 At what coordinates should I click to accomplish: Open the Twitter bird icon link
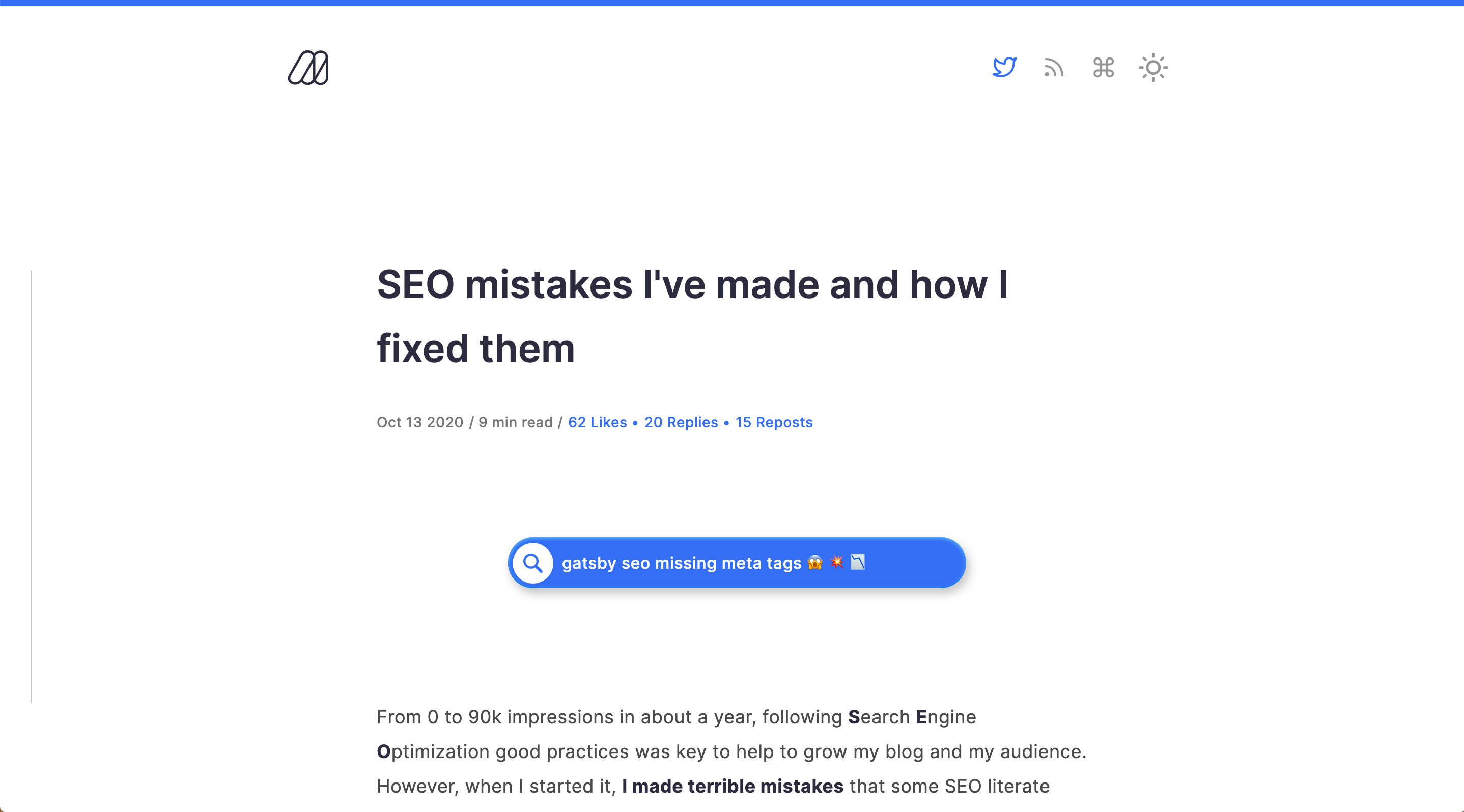pos(1004,68)
